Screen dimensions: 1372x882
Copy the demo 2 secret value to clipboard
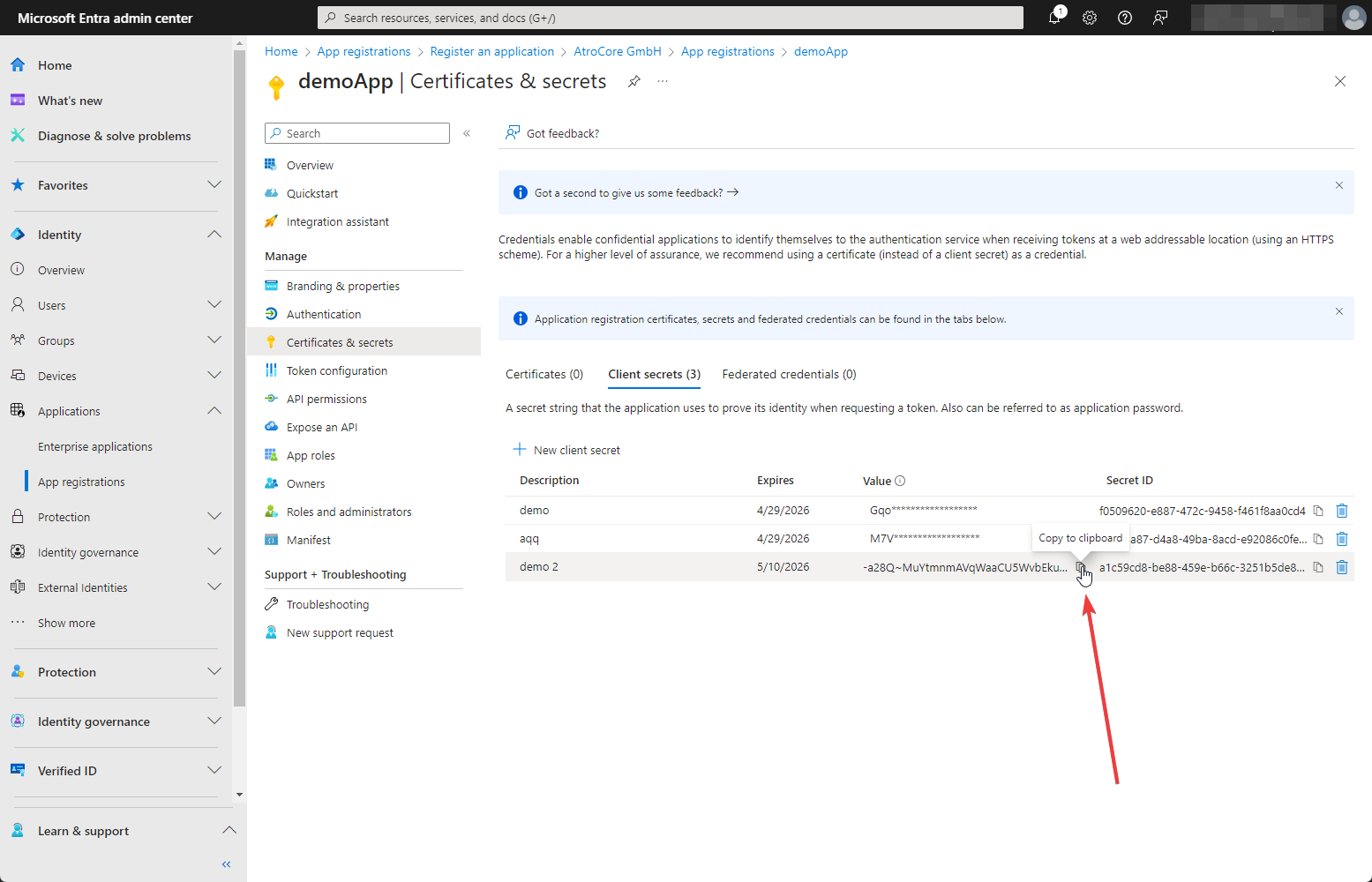pos(1080,567)
